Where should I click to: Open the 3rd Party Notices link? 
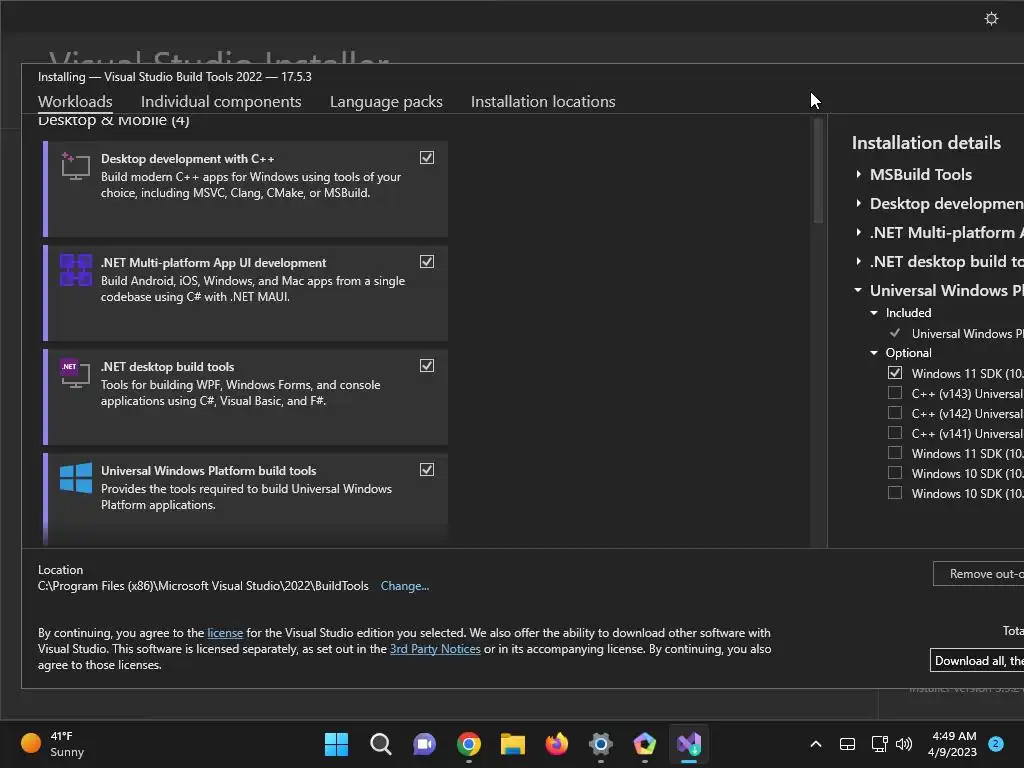click(x=435, y=649)
